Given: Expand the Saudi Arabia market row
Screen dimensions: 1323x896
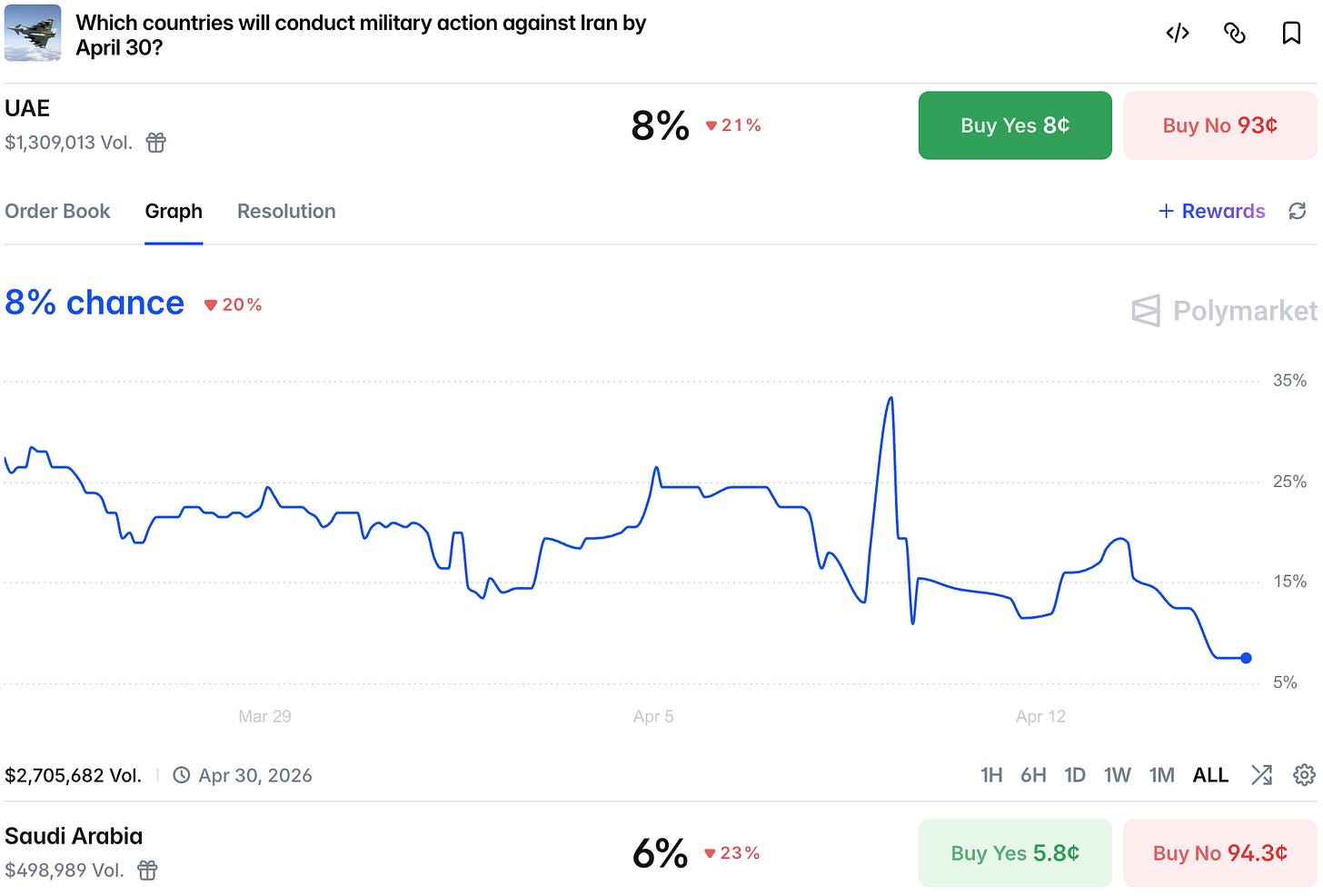Looking at the screenshot, I should (x=661, y=852).
